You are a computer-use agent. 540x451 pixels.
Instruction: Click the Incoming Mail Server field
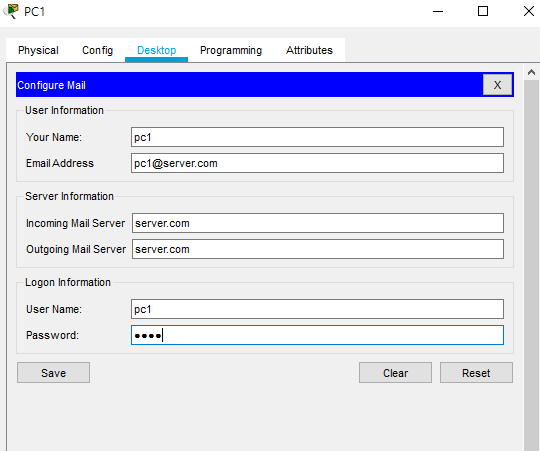click(x=318, y=223)
